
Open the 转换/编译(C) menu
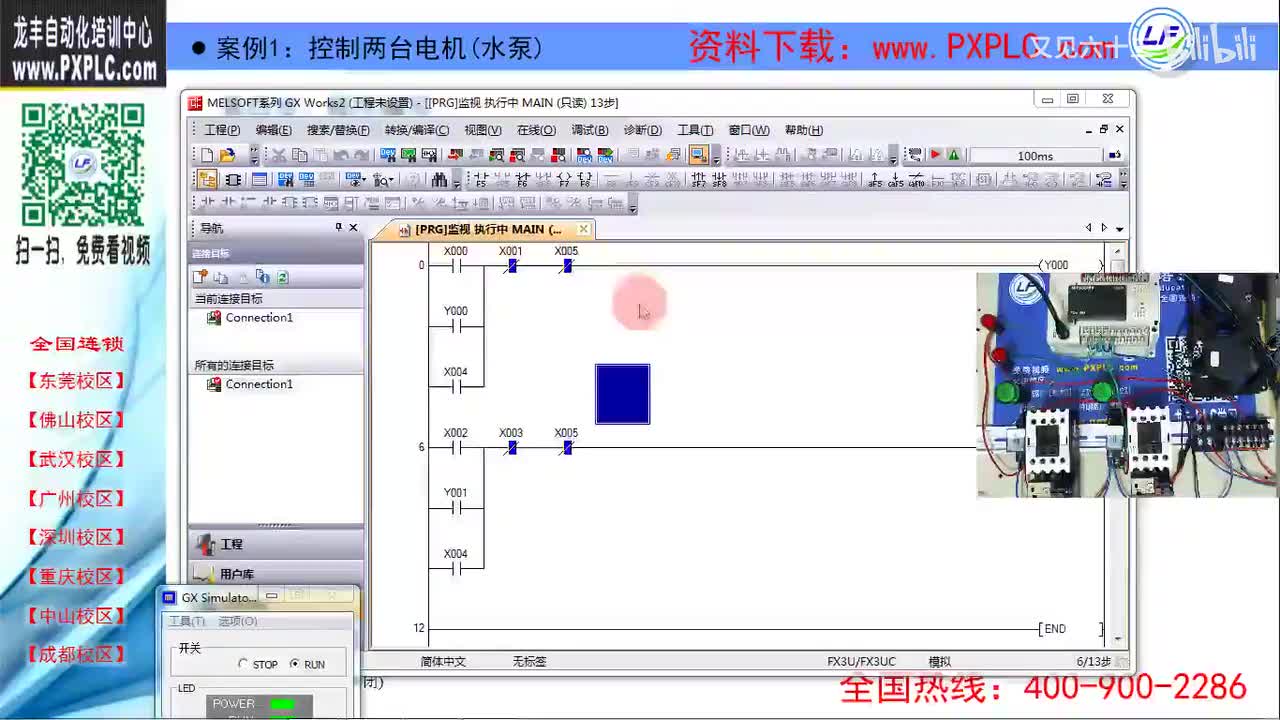click(x=417, y=130)
